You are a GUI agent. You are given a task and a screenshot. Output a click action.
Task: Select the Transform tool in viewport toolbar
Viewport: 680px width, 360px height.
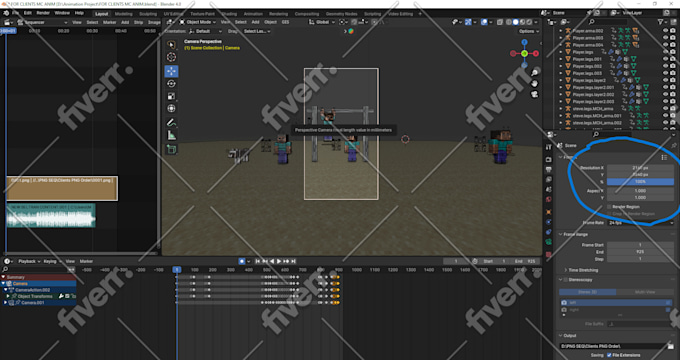point(171,108)
